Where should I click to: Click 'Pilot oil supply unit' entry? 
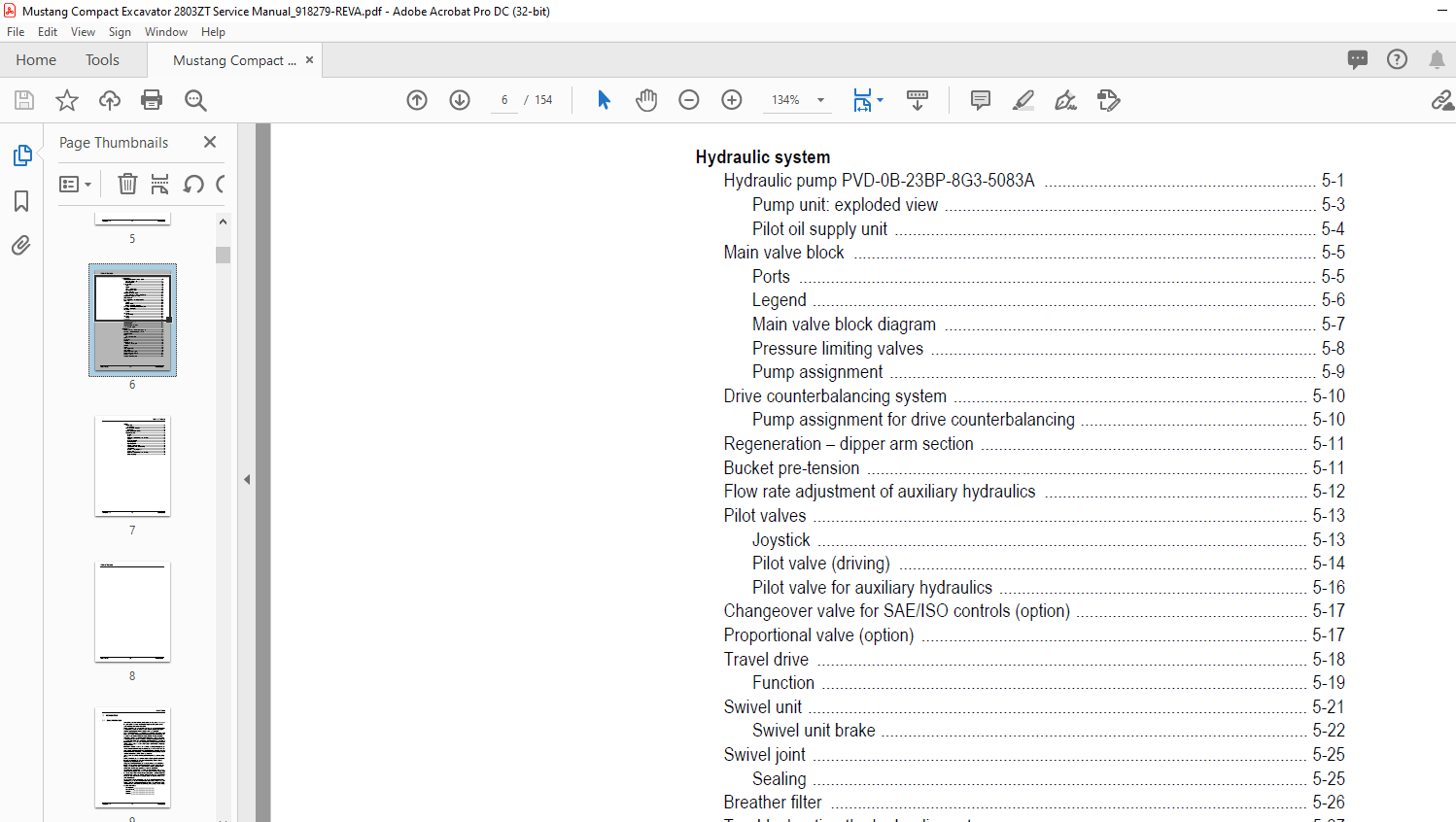[819, 228]
